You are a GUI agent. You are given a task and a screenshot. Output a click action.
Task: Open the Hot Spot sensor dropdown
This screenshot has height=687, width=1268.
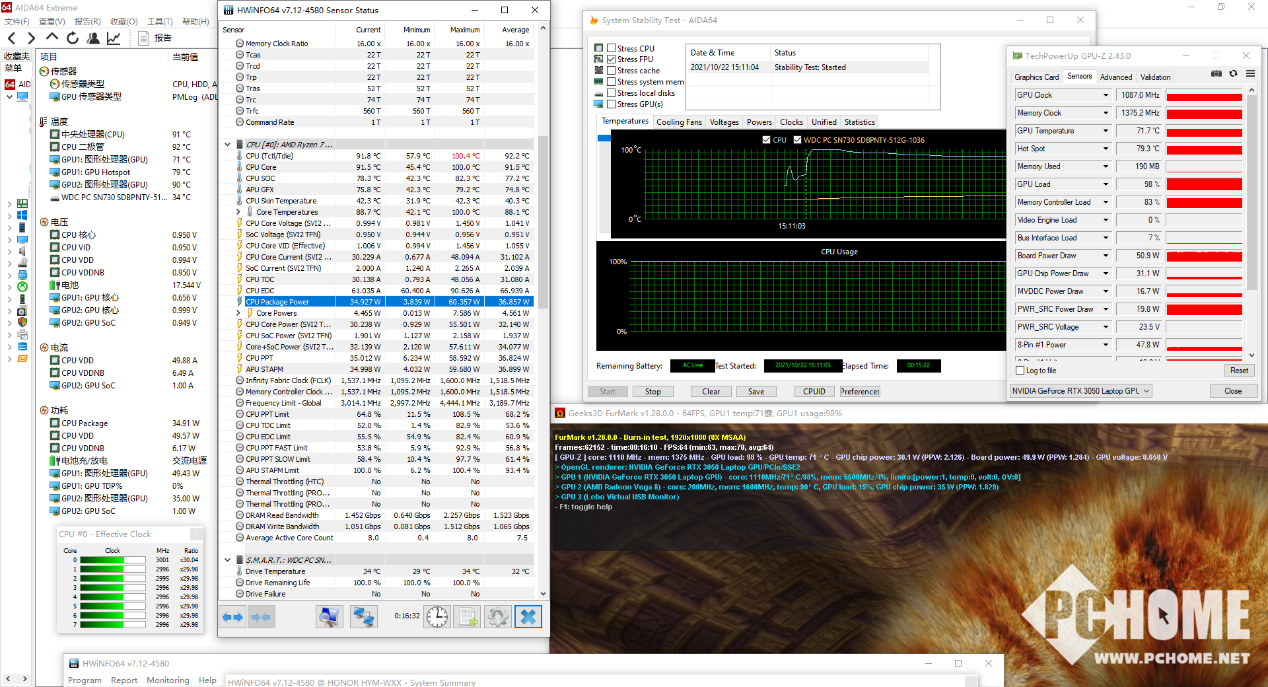1106,149
